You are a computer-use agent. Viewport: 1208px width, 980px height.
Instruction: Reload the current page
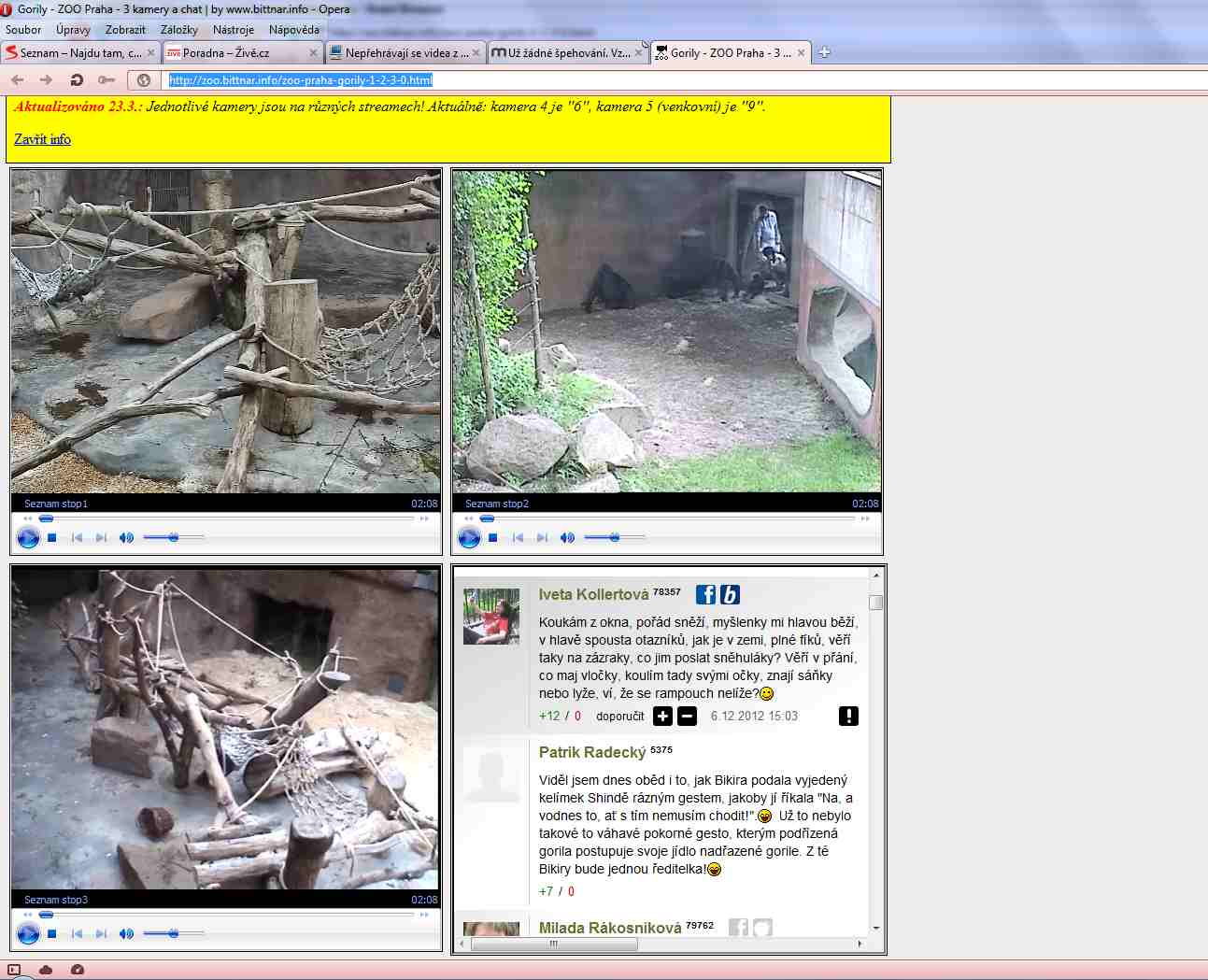(77, 80)
